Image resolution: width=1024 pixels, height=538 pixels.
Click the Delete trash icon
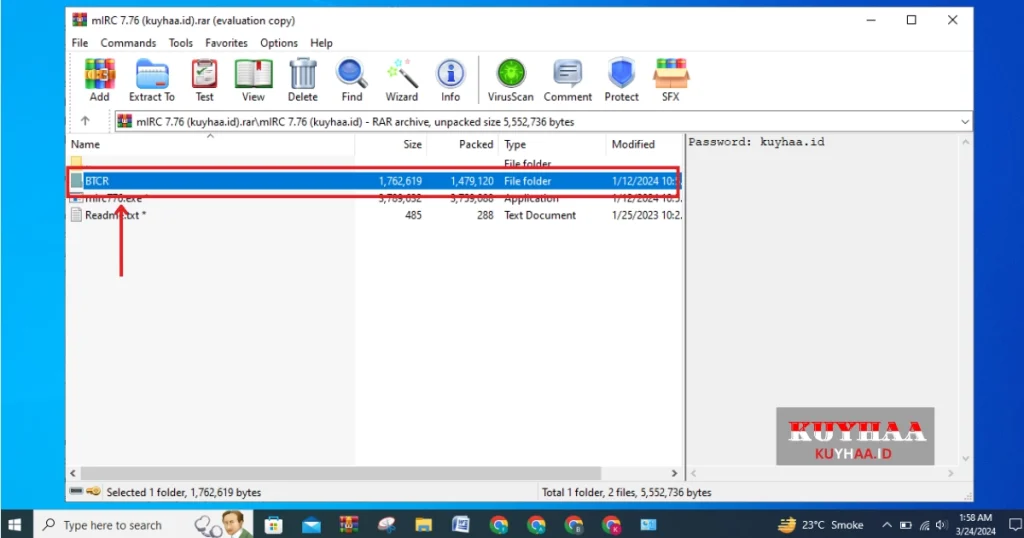point(302,80)
